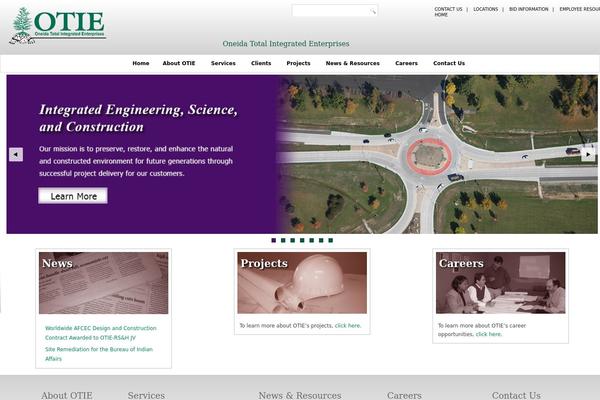Click the Careers meeting thumbnail
This screenshot has height=400, width=600.
501,283
